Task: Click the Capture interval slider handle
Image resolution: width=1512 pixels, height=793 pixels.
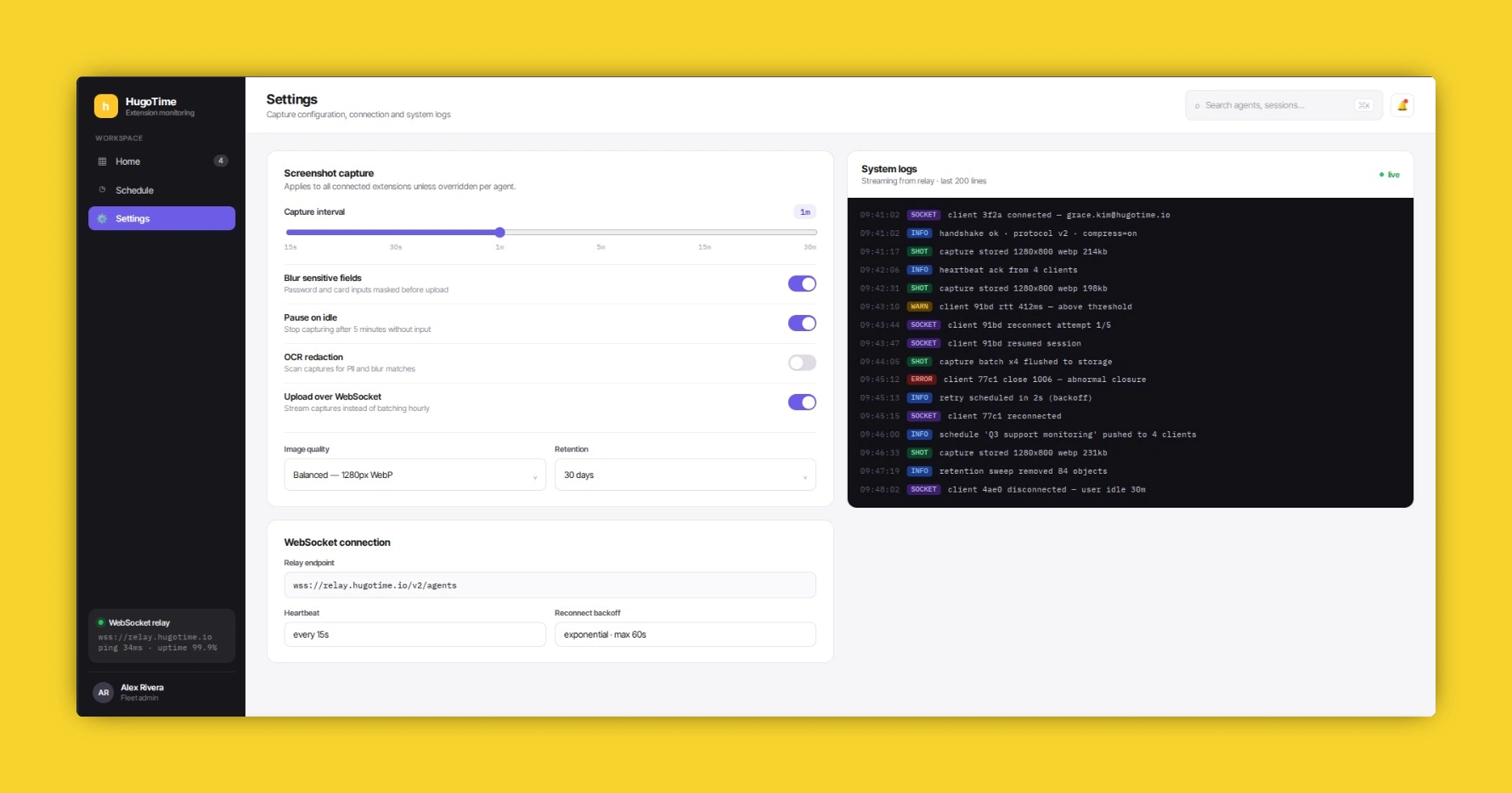Action: click(500, 232)
